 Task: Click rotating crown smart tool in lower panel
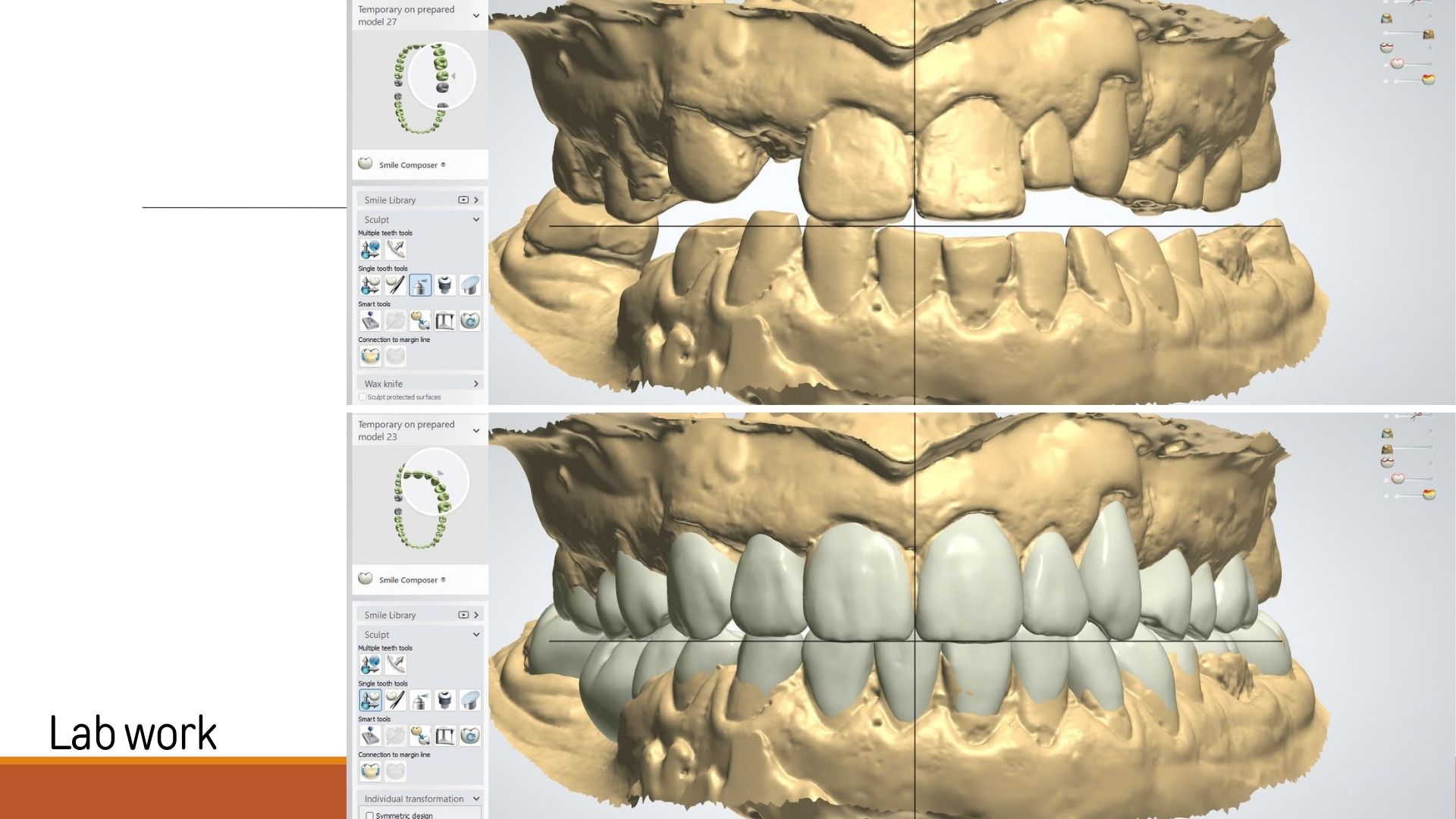(x=469, y=736)
